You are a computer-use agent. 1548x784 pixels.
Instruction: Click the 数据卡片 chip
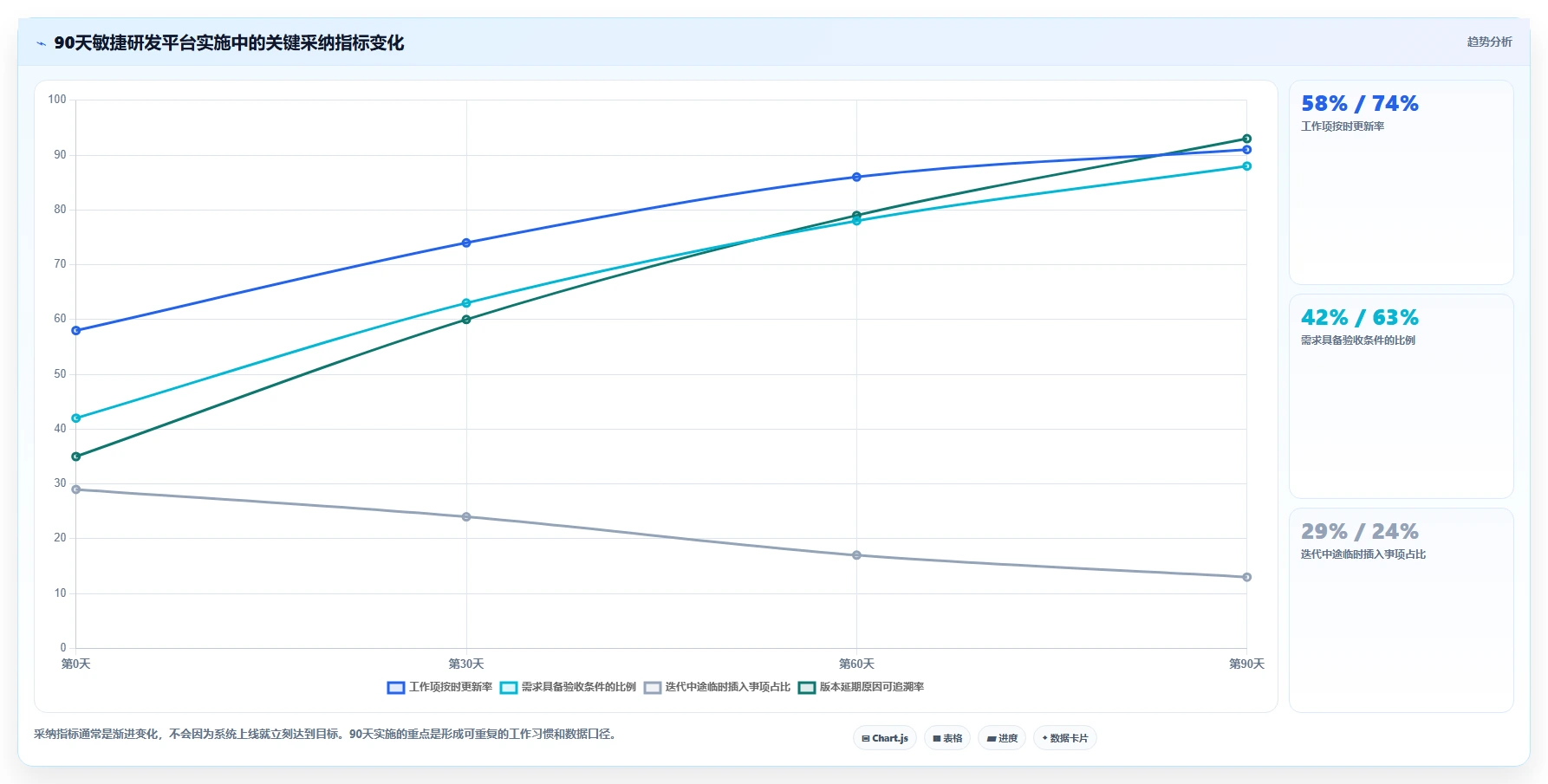pos(1065,738)
